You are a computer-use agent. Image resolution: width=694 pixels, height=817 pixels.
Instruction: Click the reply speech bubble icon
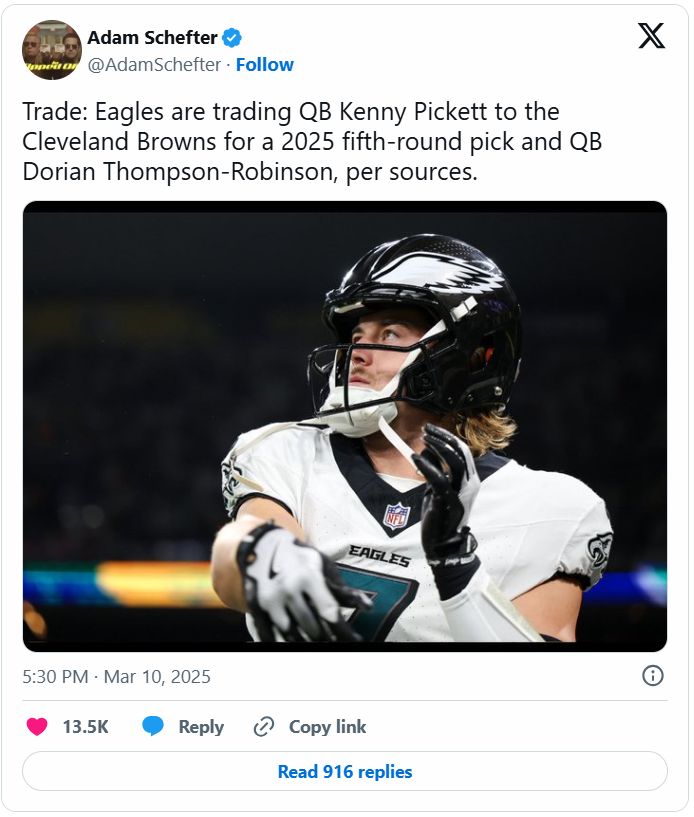tap(153, 727)
